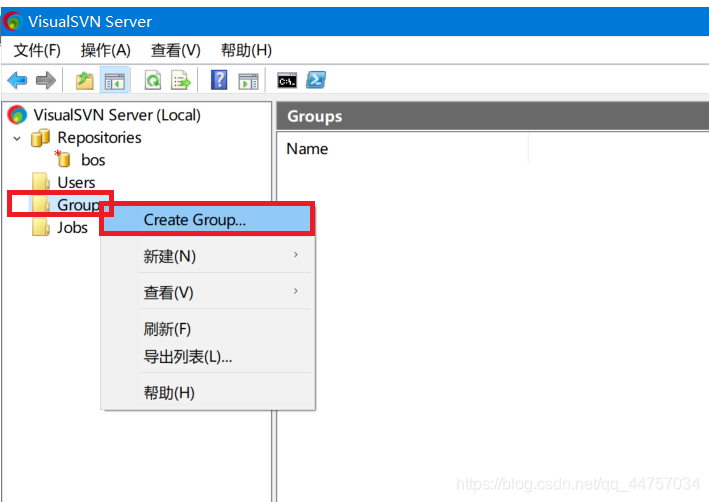Toggle the Show/Hide Console Tree icon
The width and height of the screenshot is (709, 502).
[114, 81]
